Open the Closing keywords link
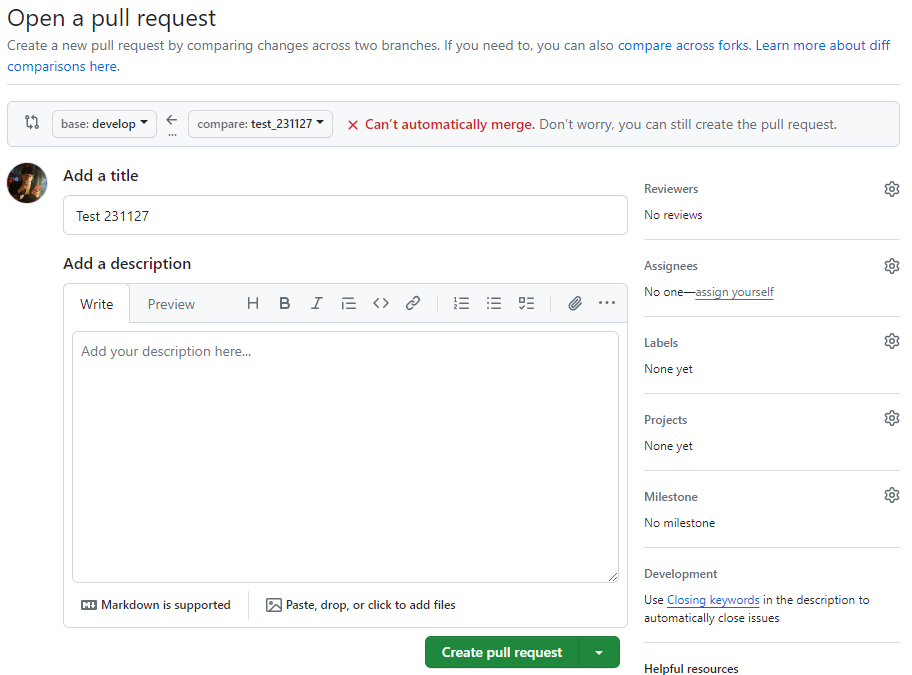Viewport: 912px width, 675px height. tap(713, 600)
